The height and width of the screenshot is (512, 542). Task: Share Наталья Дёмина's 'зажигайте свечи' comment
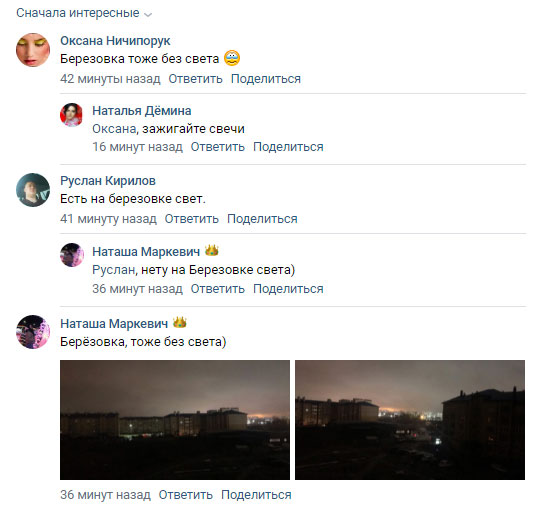click(288, 147)
